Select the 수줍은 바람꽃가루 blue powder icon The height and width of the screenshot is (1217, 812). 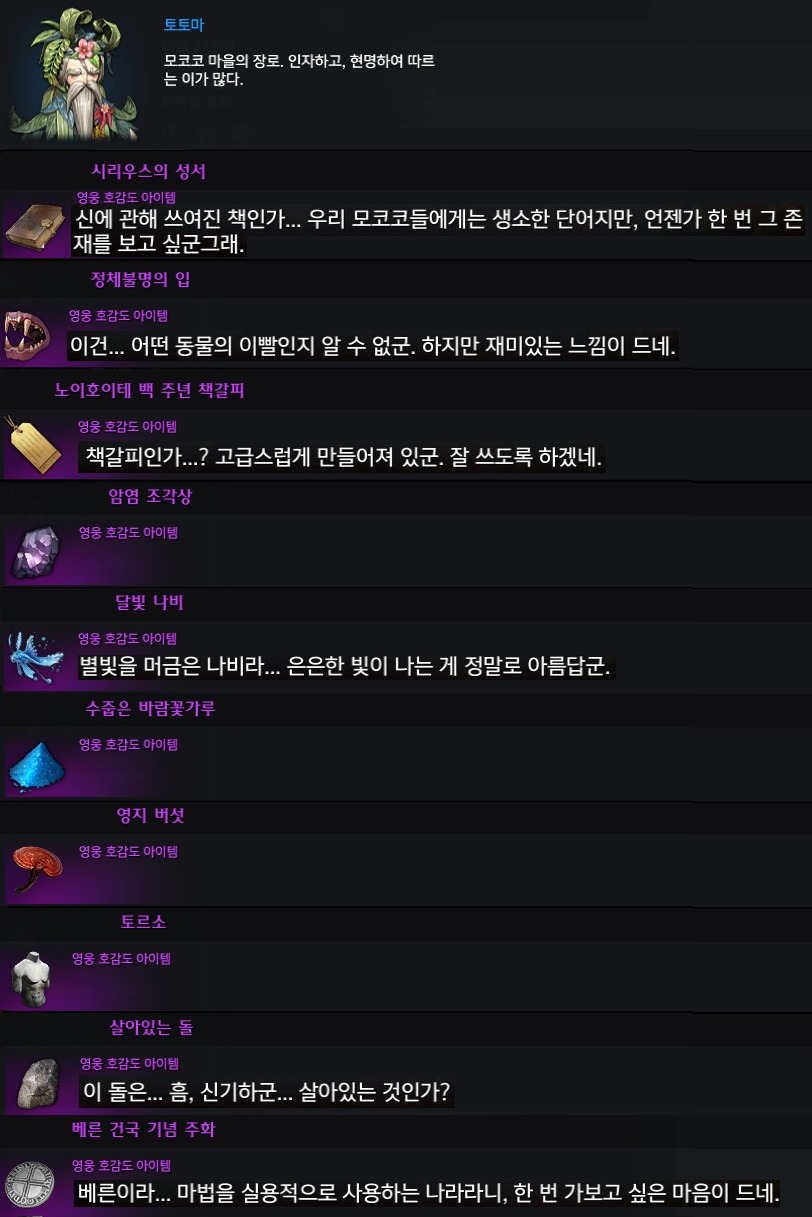pos(37,765)
